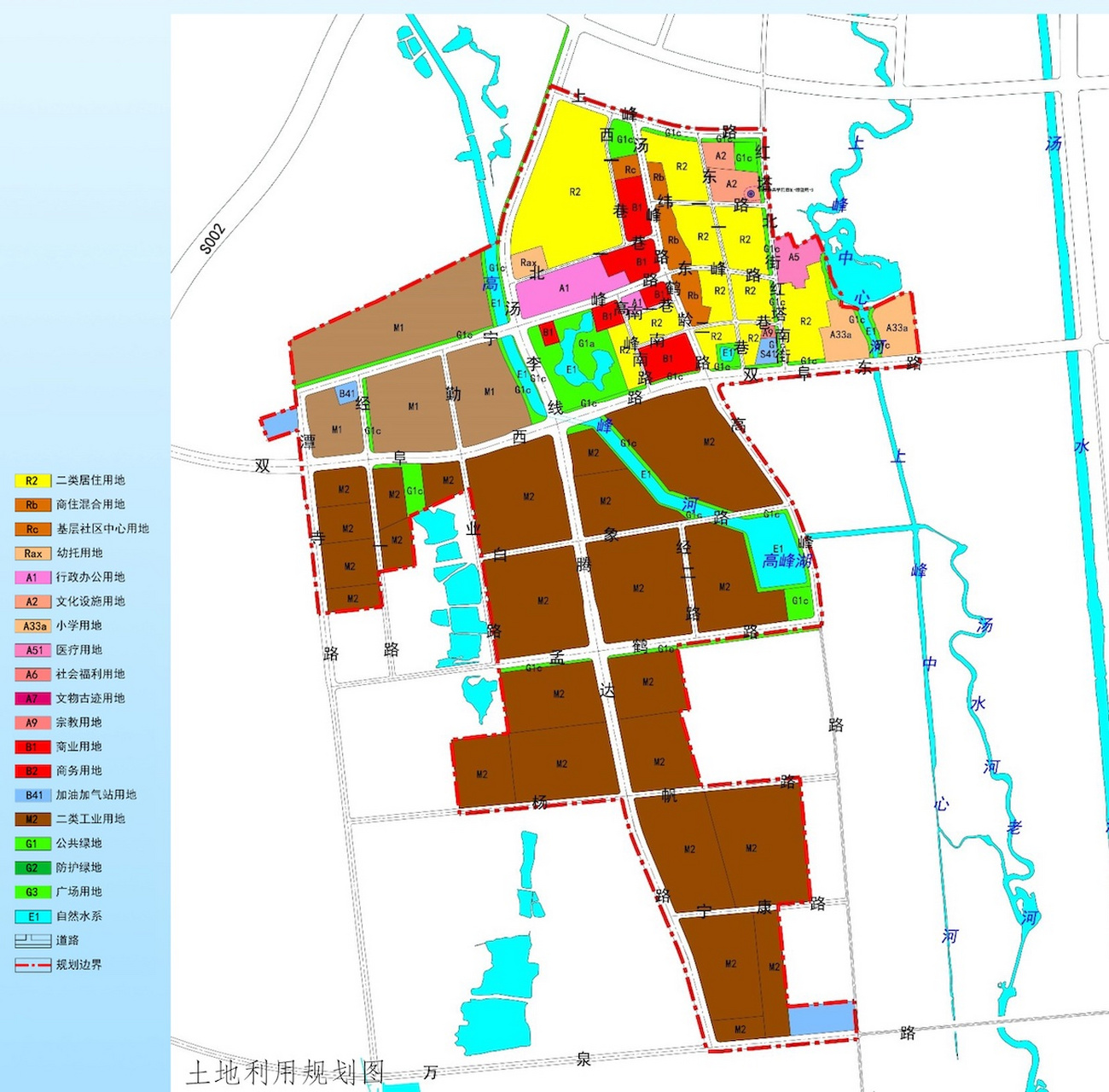Select the brown M2 legend swatch

(x=32, y=820)
